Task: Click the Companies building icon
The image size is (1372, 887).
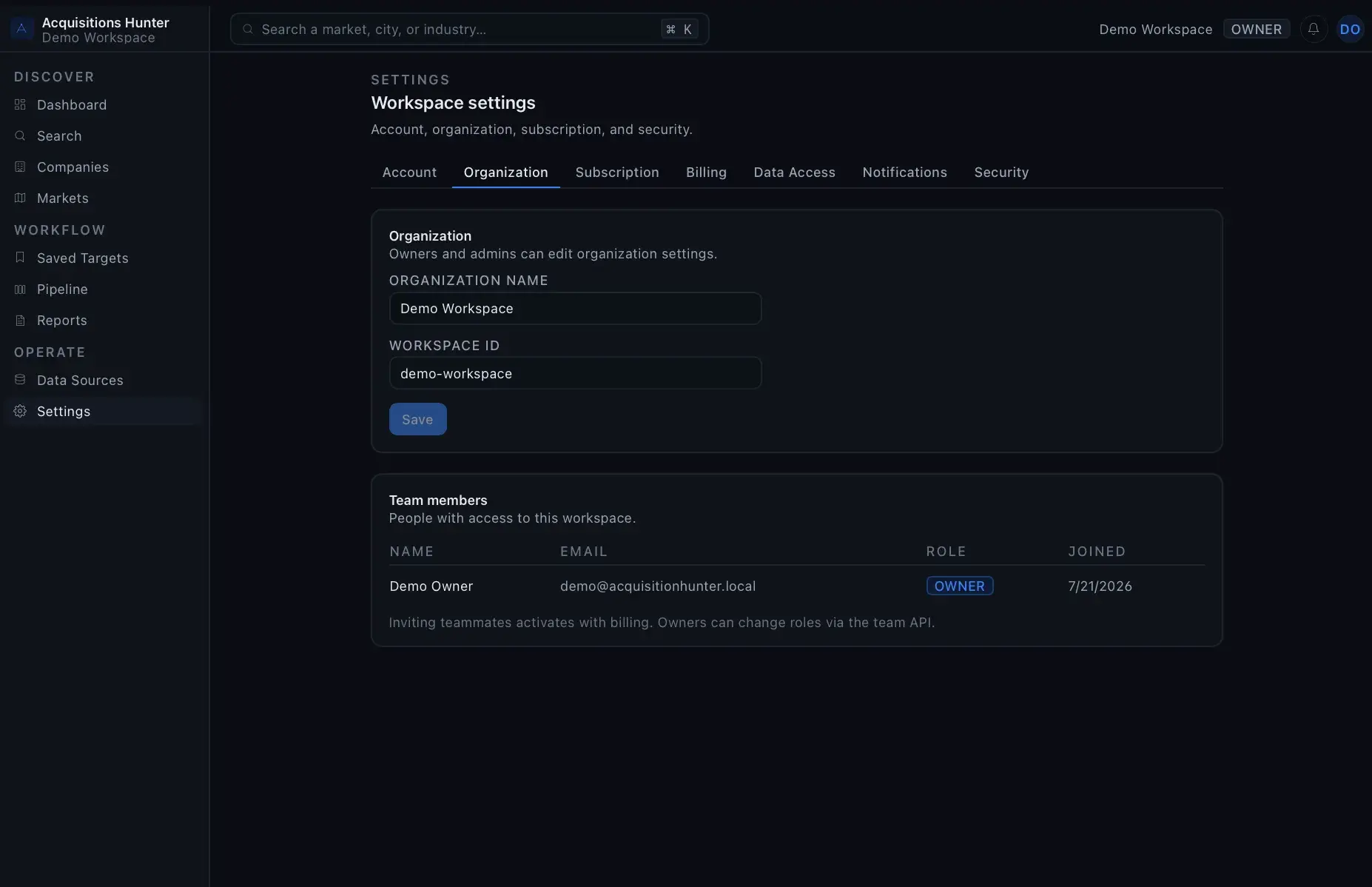Action: (20, 167)
